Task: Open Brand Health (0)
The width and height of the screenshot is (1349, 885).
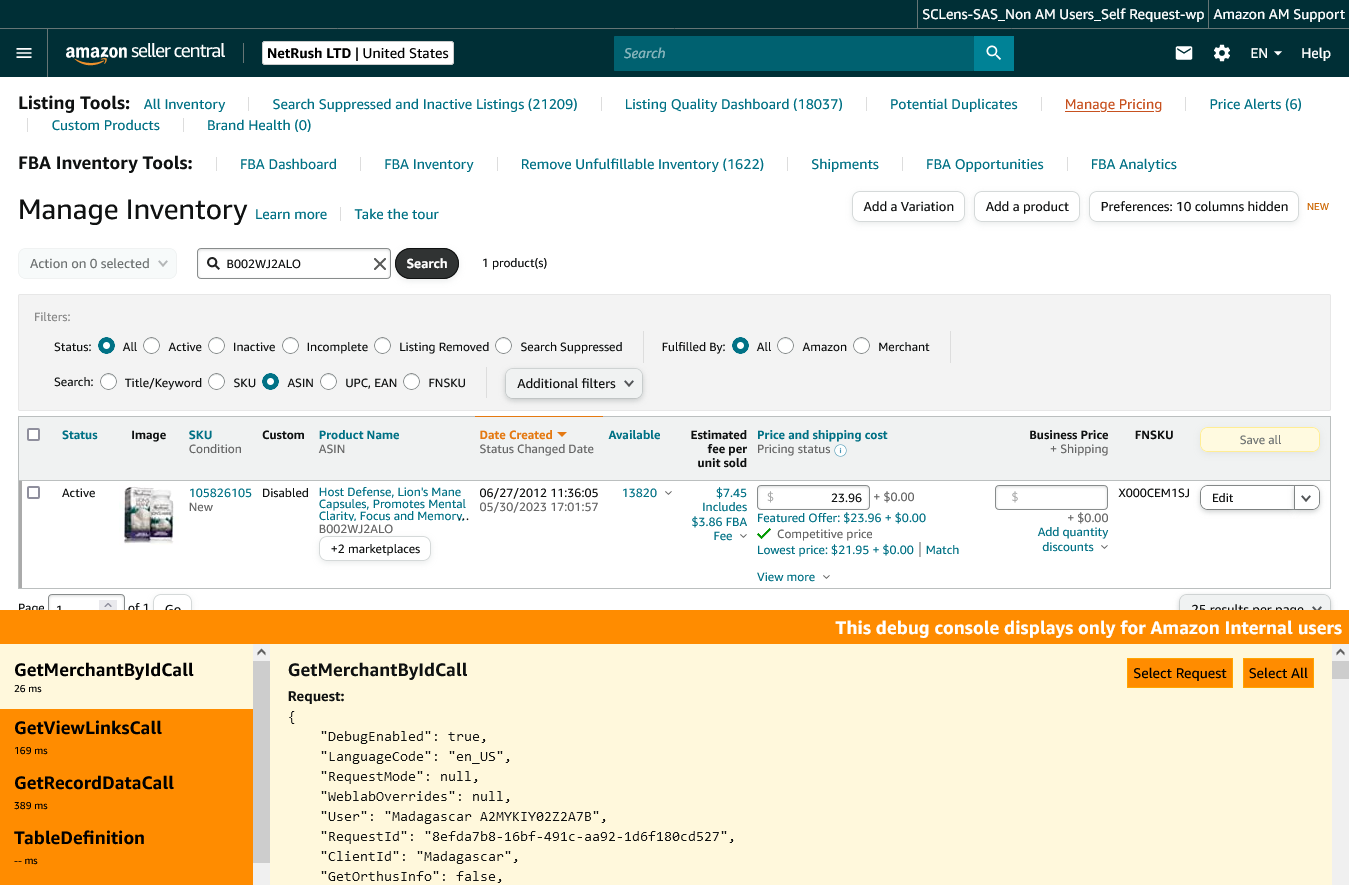Action: click(259, 125)
